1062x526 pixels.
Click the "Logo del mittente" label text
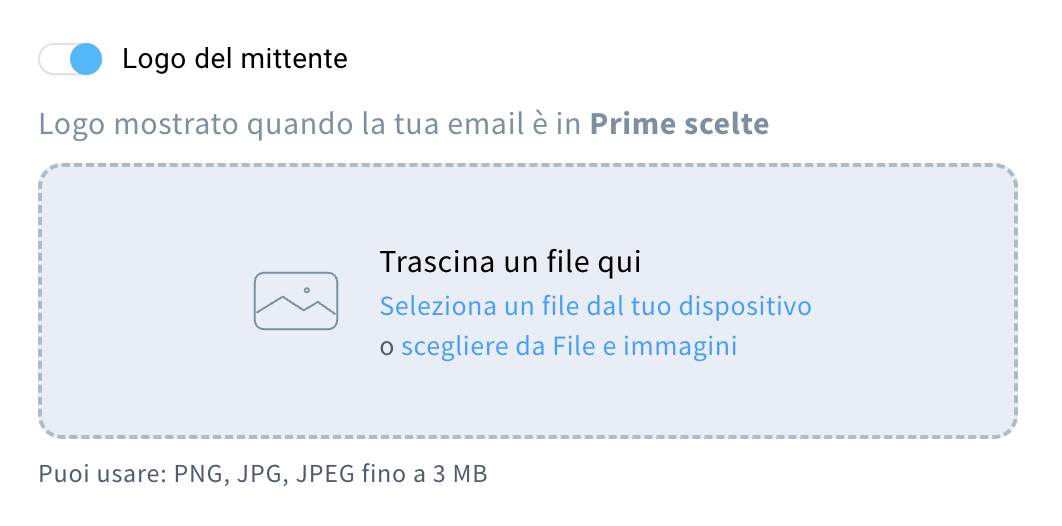[x=235, y=59]
